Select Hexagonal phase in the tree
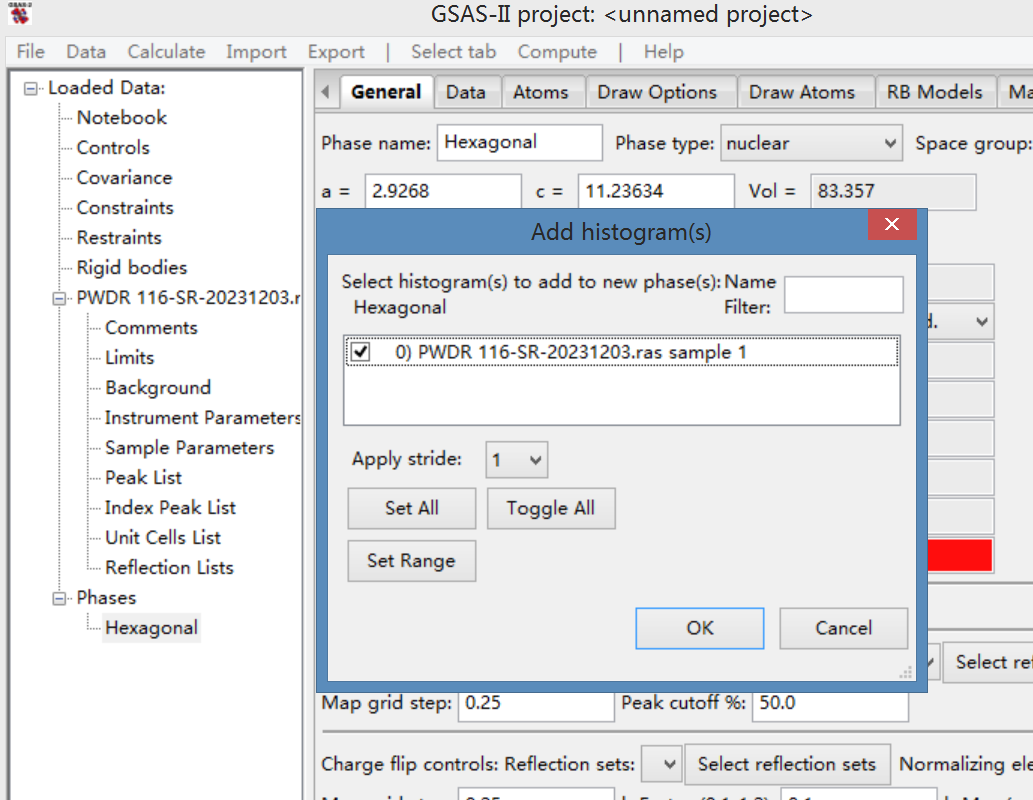The height and width of the screenshot is (800, 1033). point(151,628)
